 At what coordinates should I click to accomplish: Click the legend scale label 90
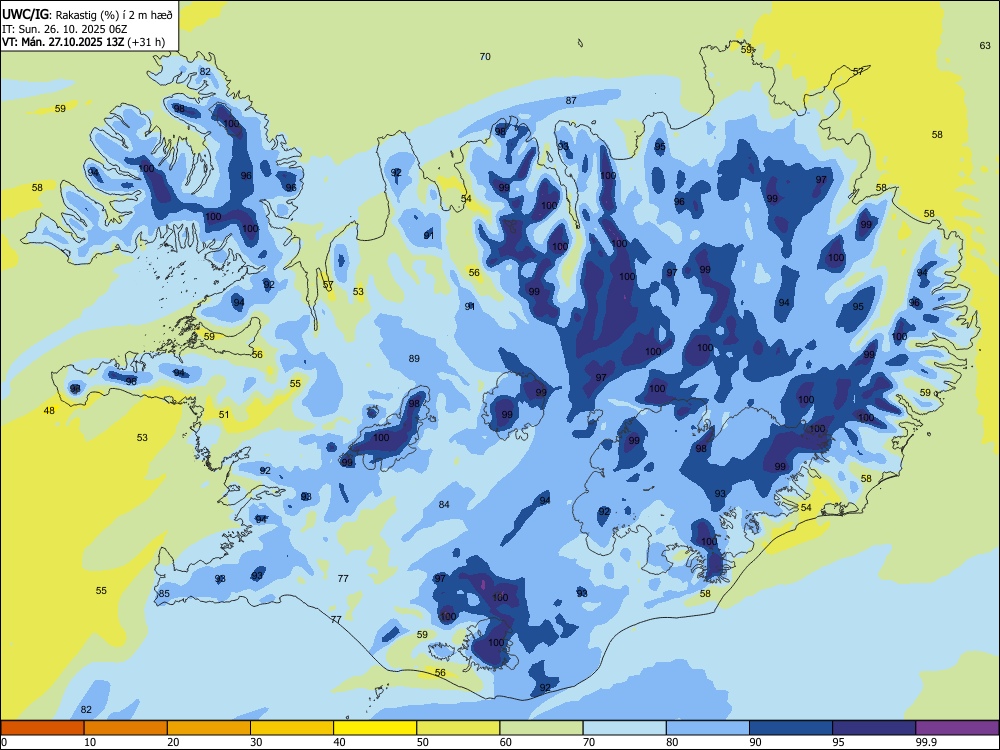(756, 742)
